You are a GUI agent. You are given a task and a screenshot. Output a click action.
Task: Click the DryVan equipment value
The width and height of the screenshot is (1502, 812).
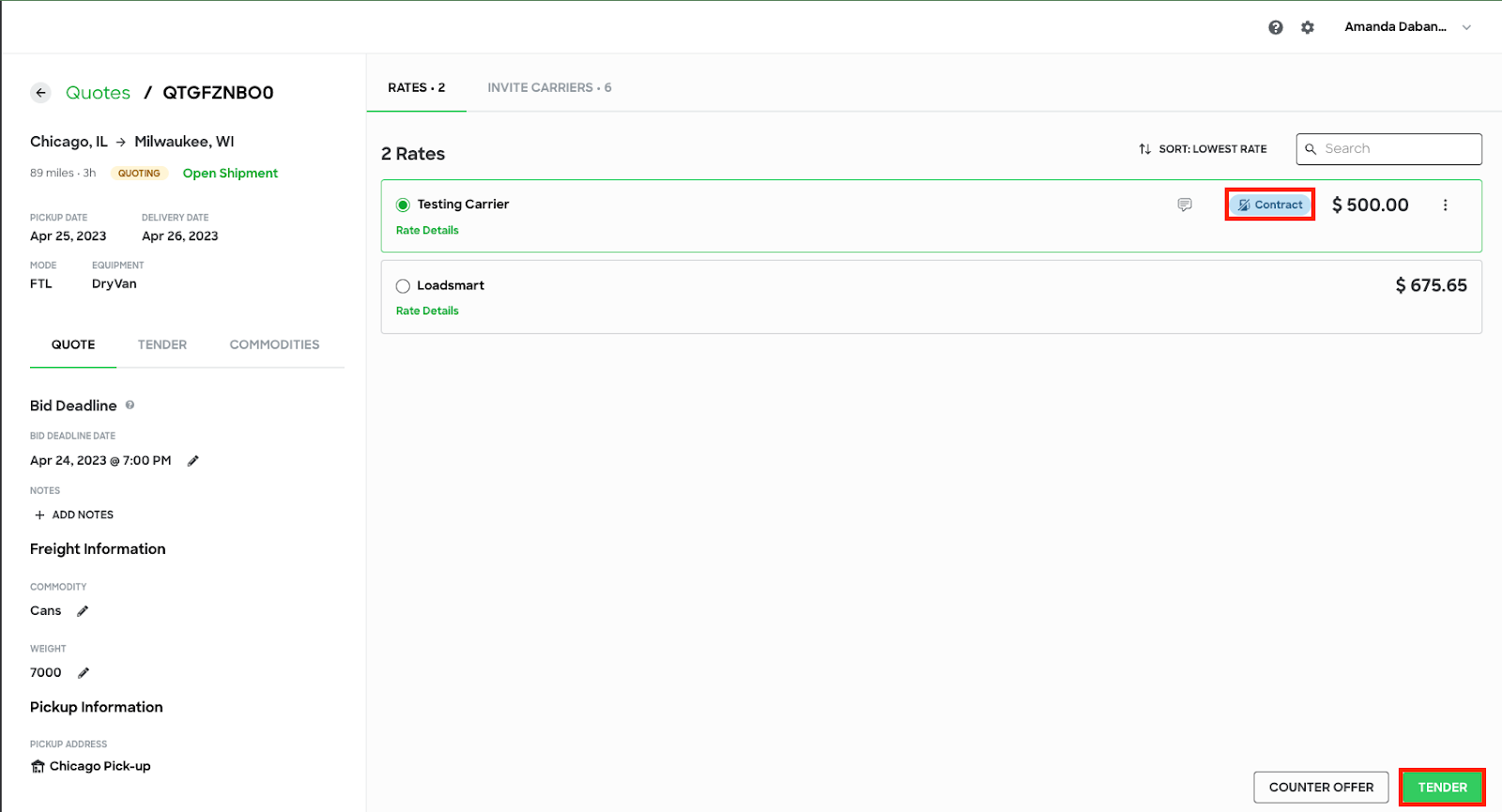[x=115, y=284]
